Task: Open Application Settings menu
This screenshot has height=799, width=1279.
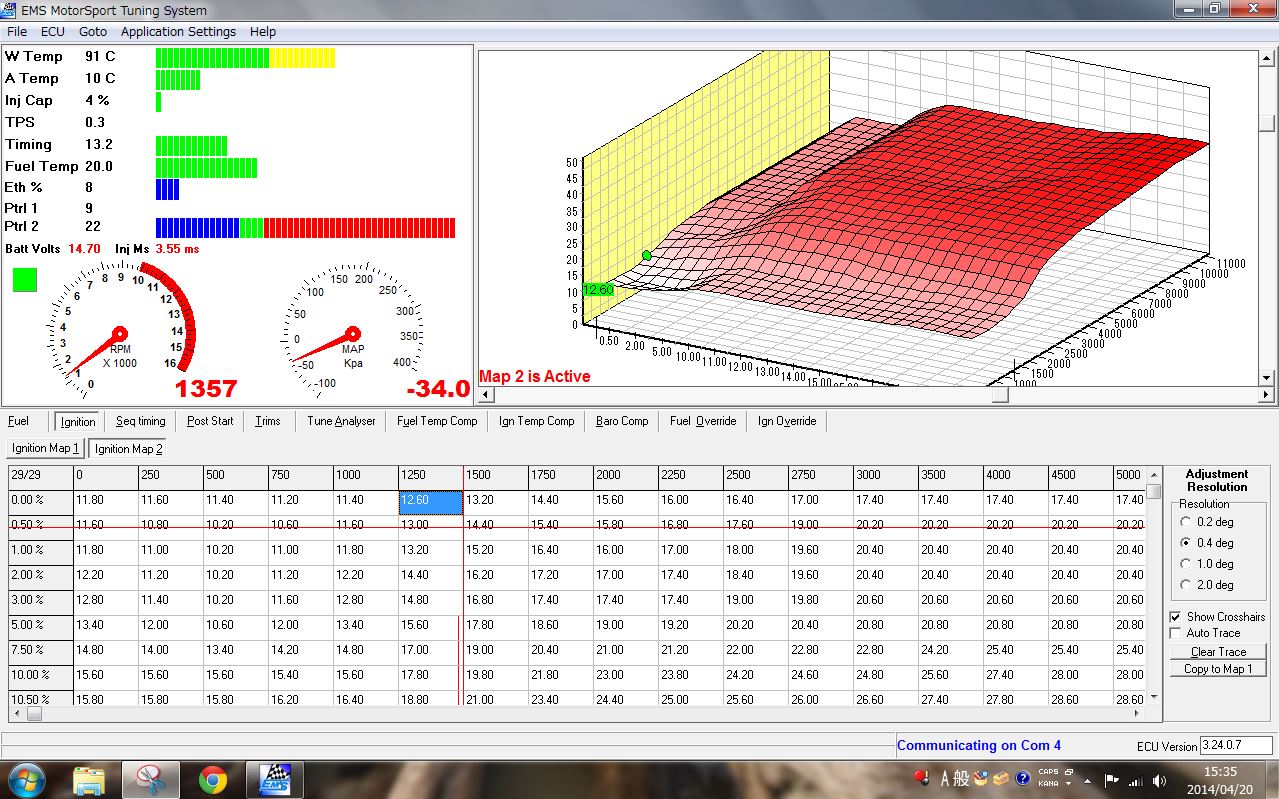Action: (x=178, y=32)
